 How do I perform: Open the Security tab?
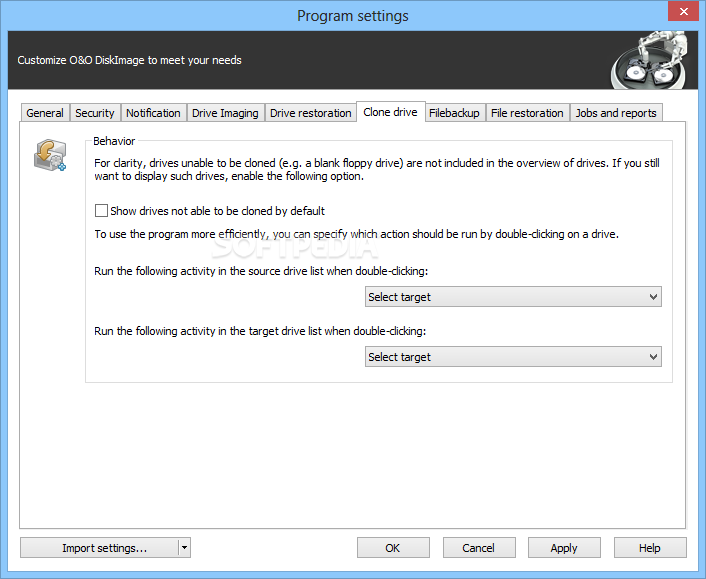pos(95,113)
